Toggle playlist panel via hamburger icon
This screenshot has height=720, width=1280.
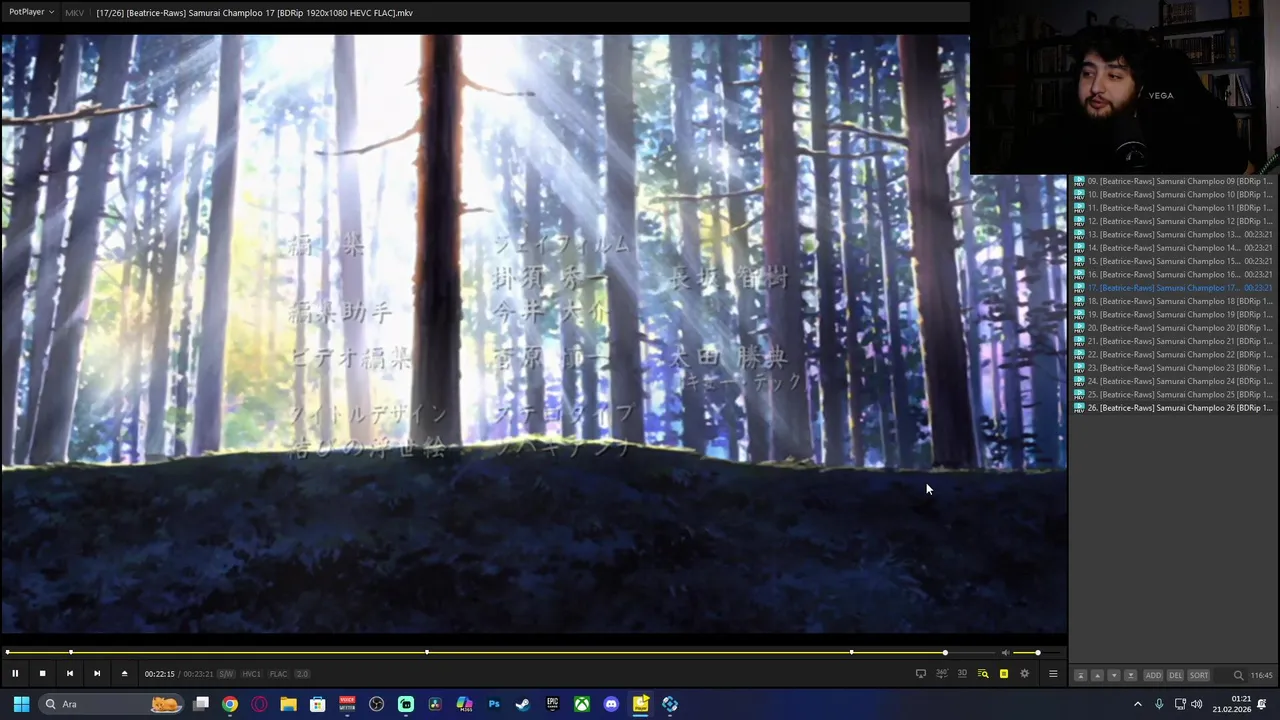click(x=1053, y=674)
